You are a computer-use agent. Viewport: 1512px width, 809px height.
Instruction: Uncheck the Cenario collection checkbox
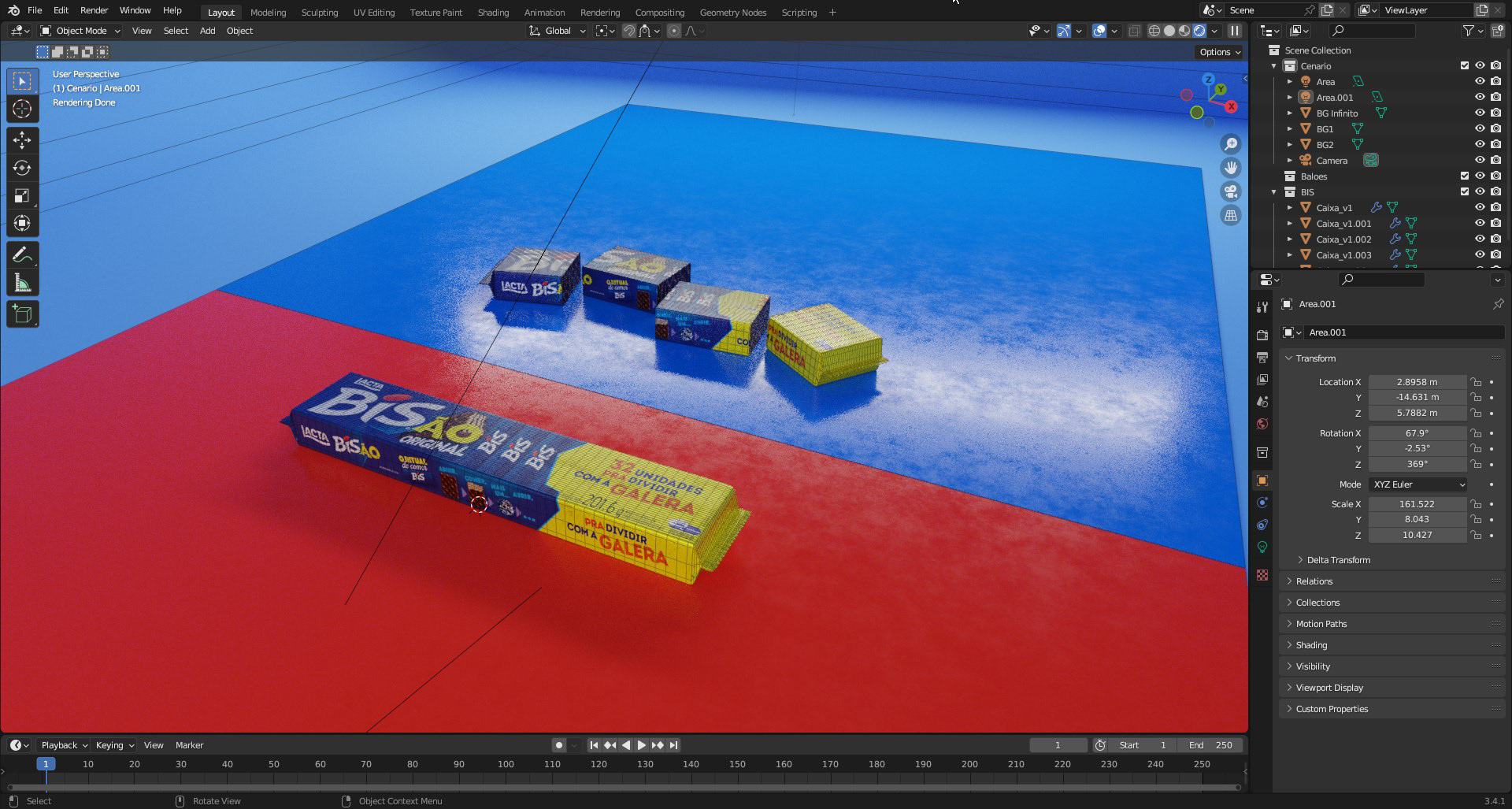(x=1465, y=65)
